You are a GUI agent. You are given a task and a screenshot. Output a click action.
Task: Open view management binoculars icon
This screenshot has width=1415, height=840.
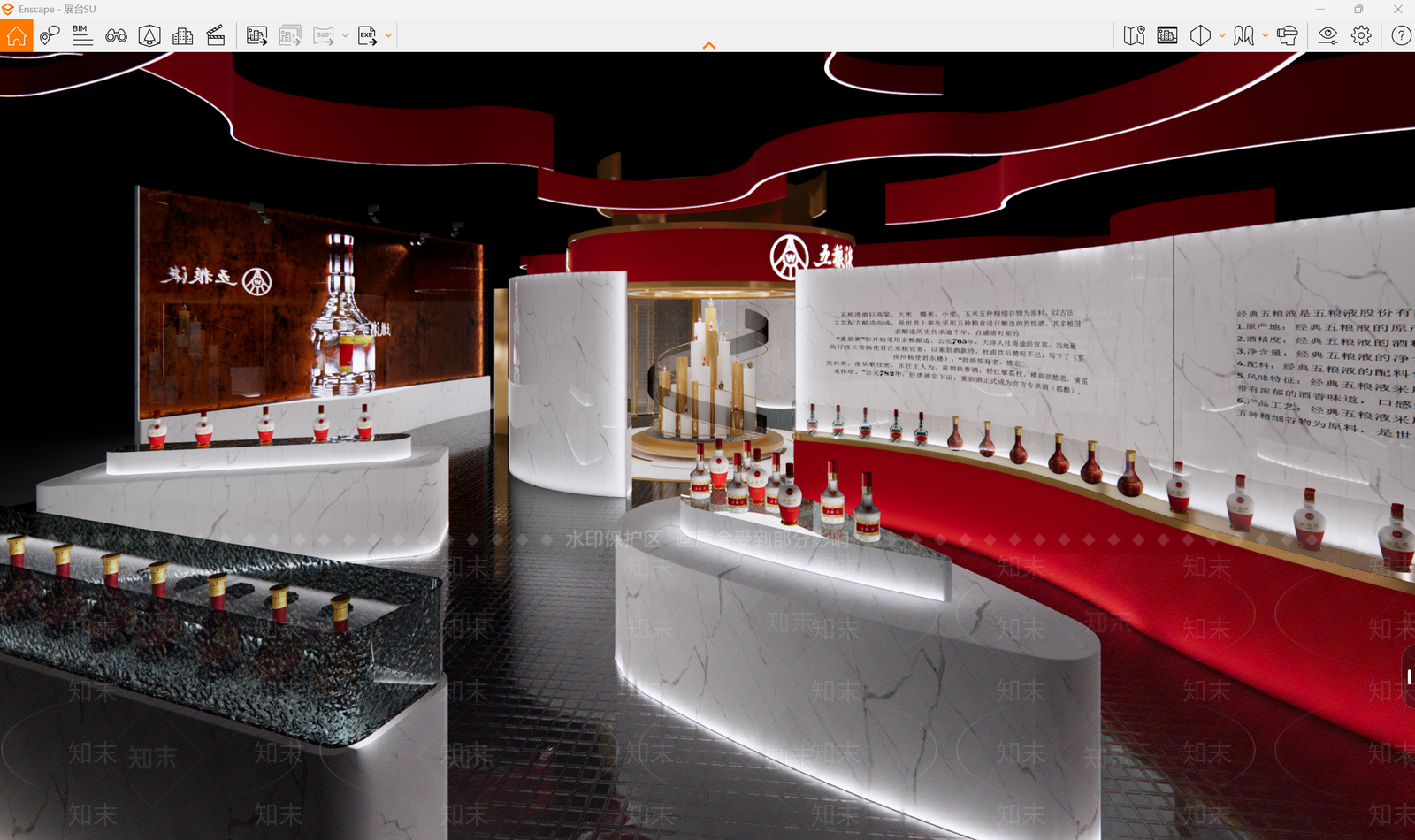[x=116, y=35]
